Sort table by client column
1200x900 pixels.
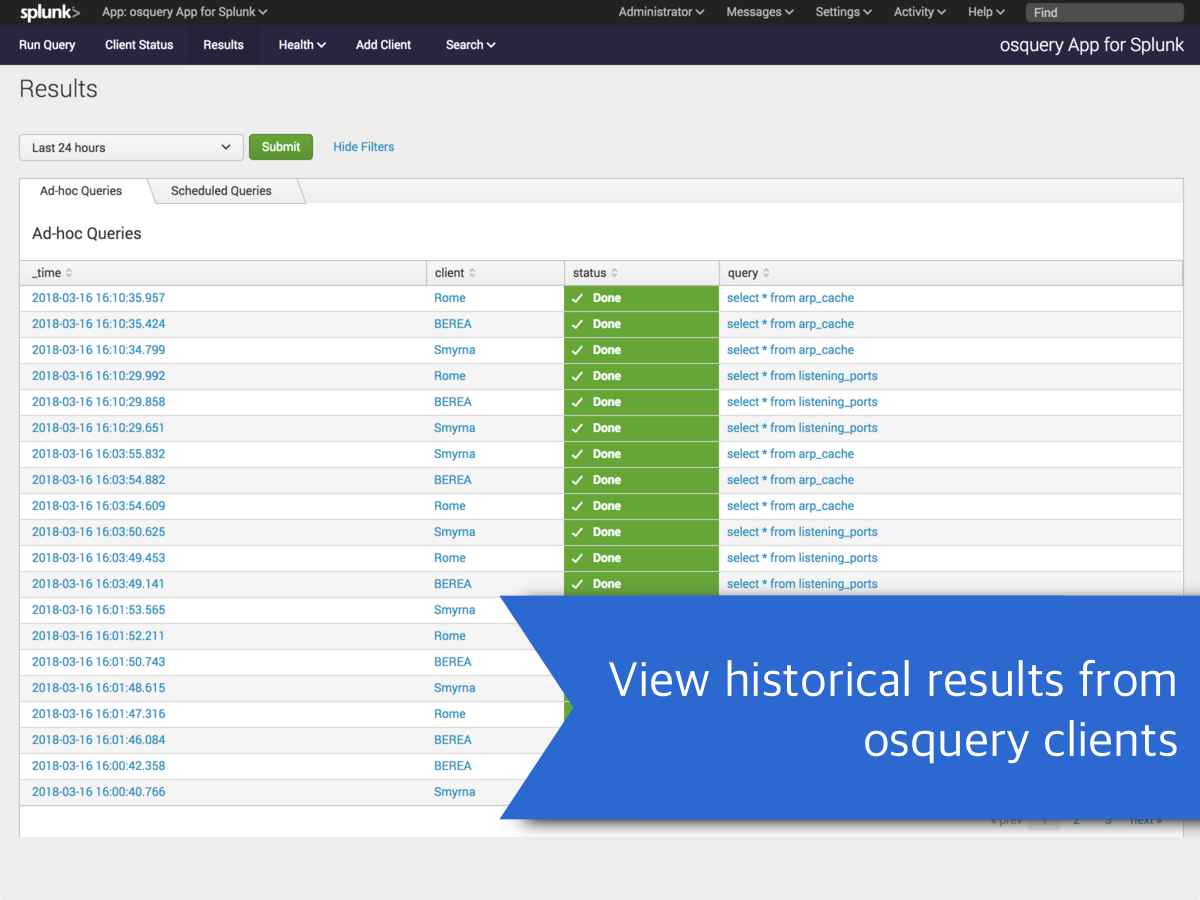[x=455, y=273]
